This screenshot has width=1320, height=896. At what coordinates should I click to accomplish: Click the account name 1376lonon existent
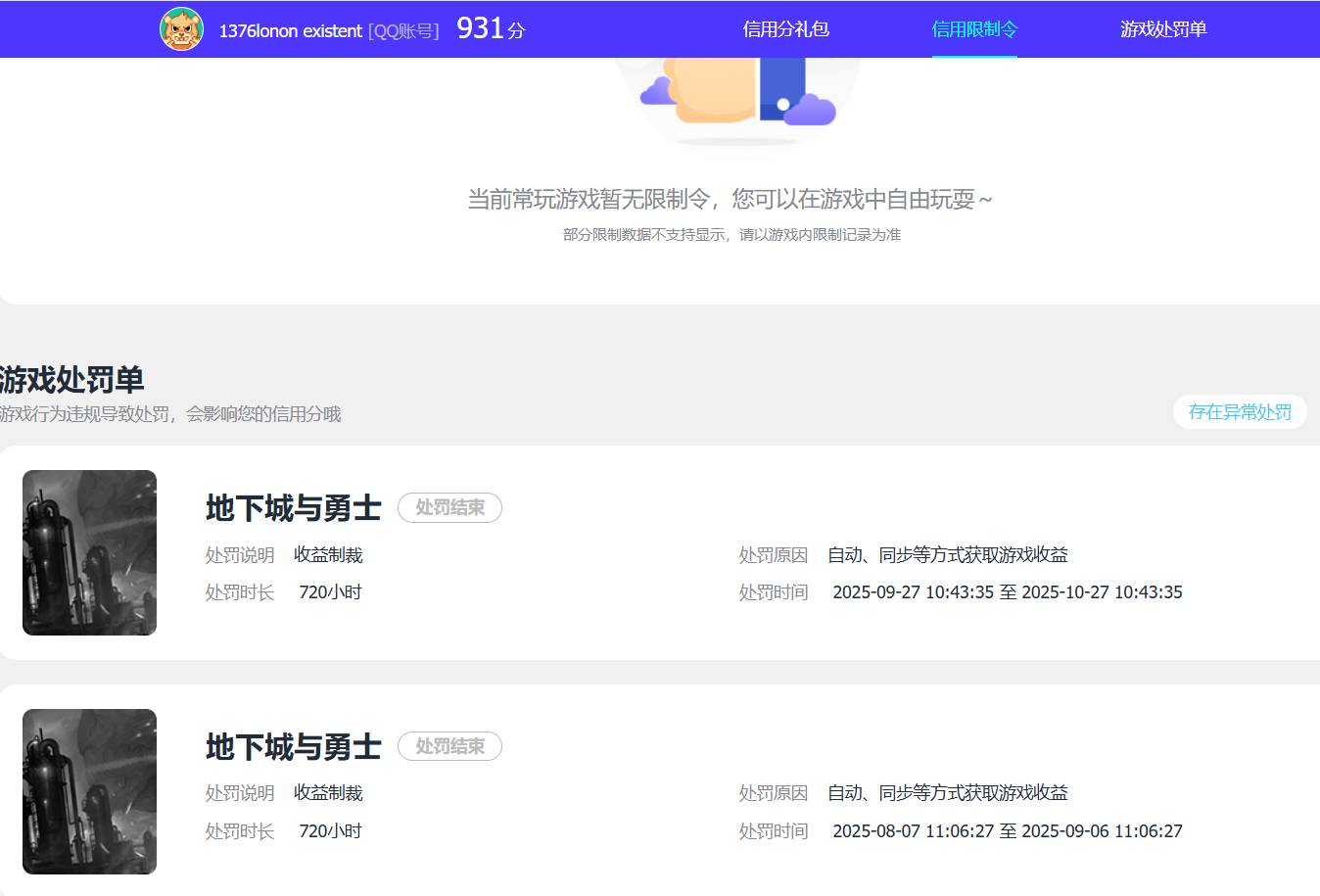[x=290, y=30]
